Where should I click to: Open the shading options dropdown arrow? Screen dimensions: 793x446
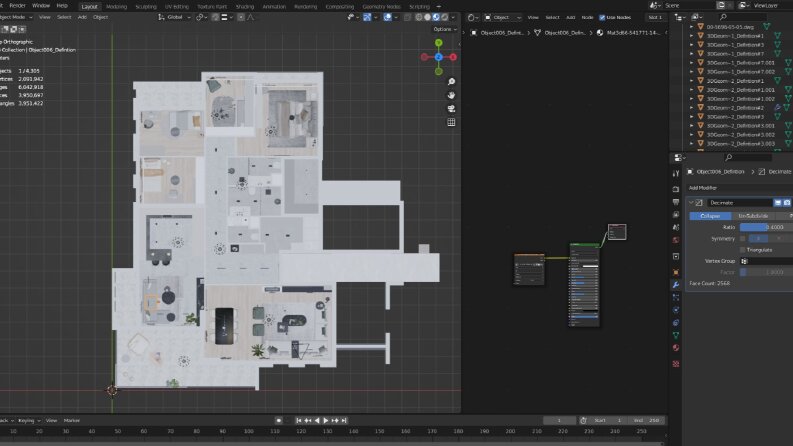453,17
